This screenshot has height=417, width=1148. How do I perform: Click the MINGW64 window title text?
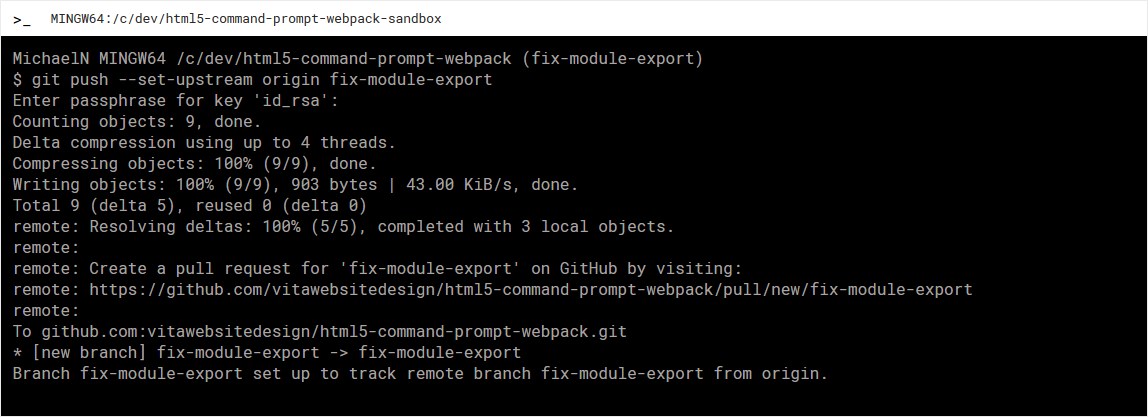[x=245, y=19]
